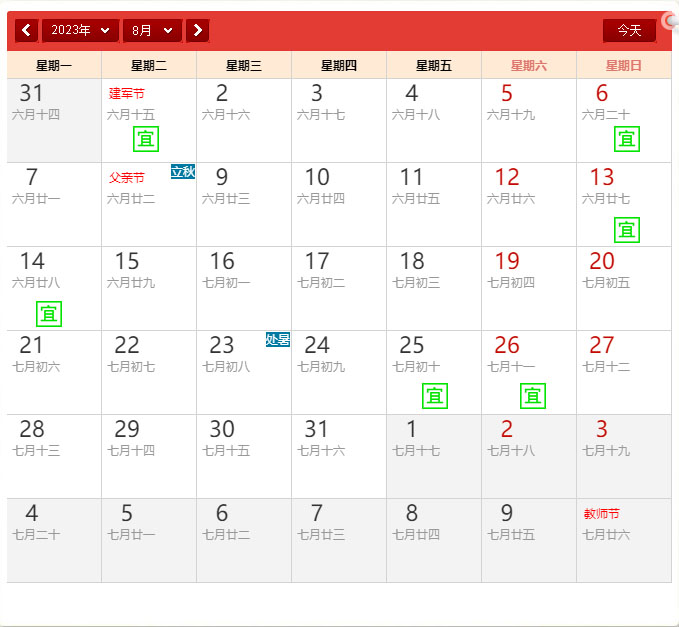The height and width of the screenshot is (627, 679).
Task: Open the 8月 month dropdown
Action: tap(152, 30)
